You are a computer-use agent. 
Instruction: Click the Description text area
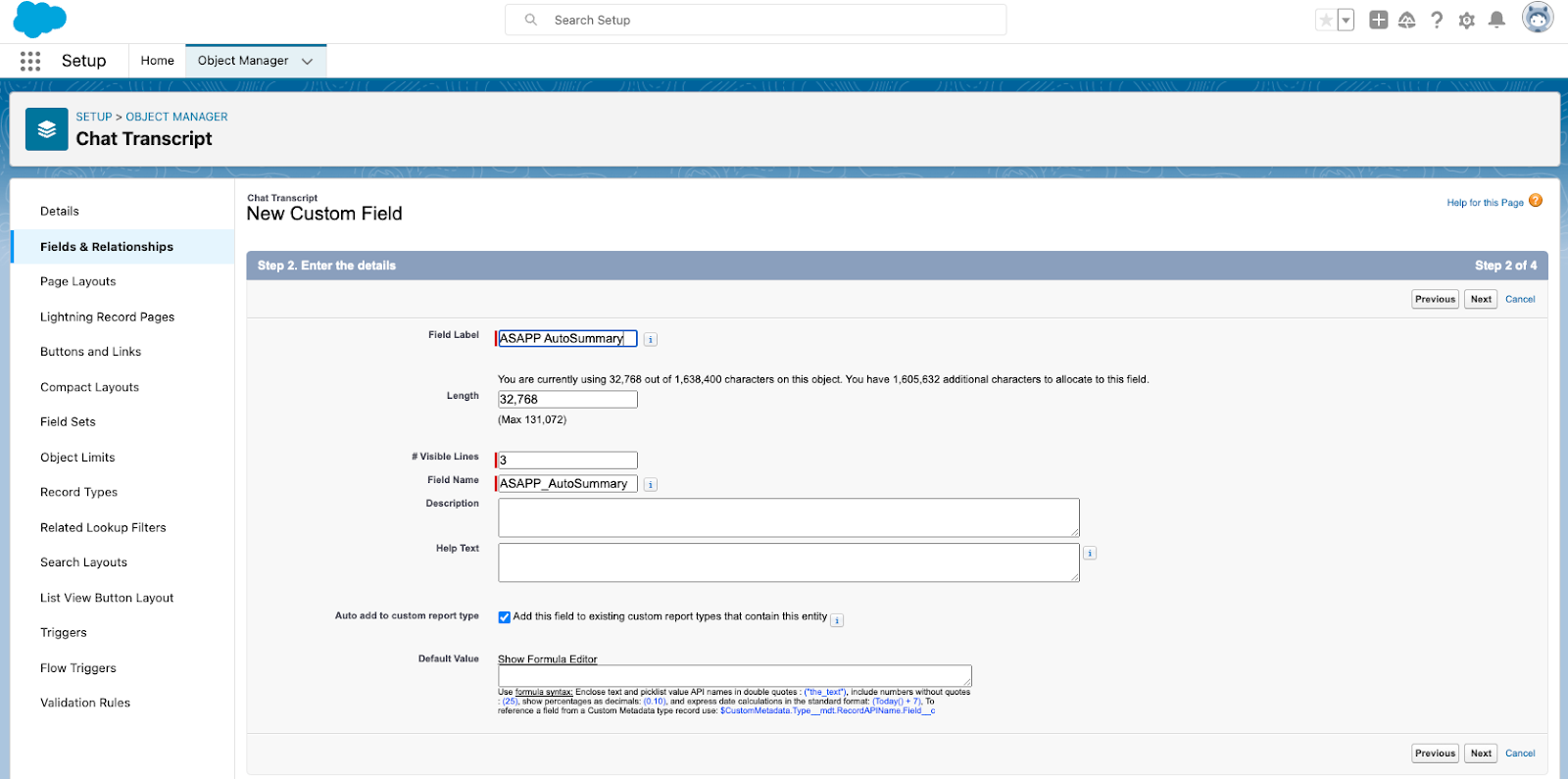pyautogui.click(x=789, y=517)
